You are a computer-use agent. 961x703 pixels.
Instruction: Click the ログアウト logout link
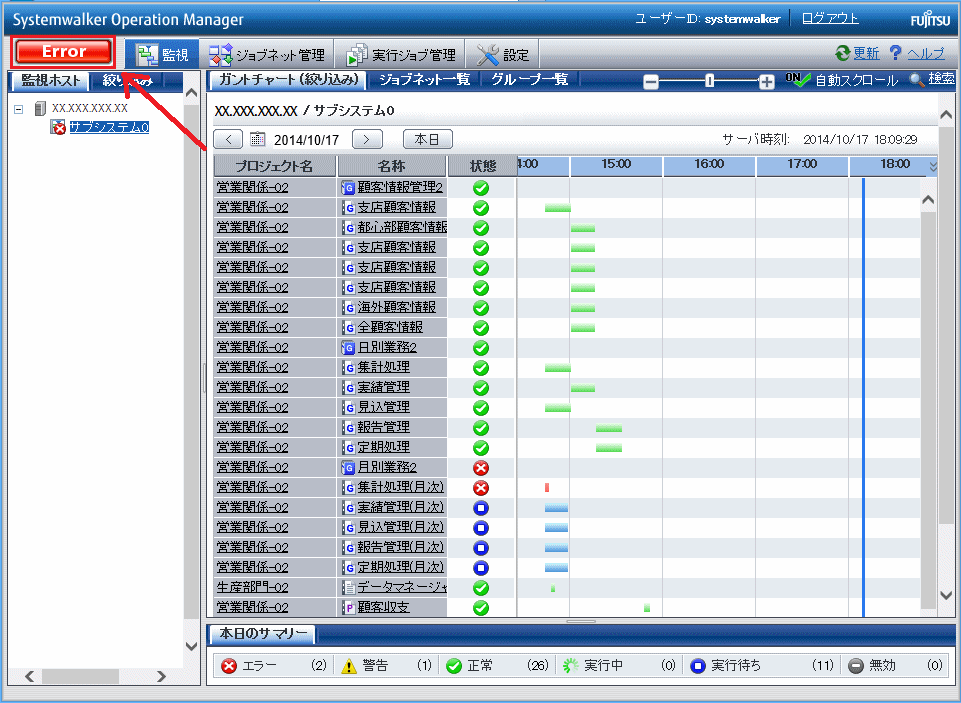point(830,18)
